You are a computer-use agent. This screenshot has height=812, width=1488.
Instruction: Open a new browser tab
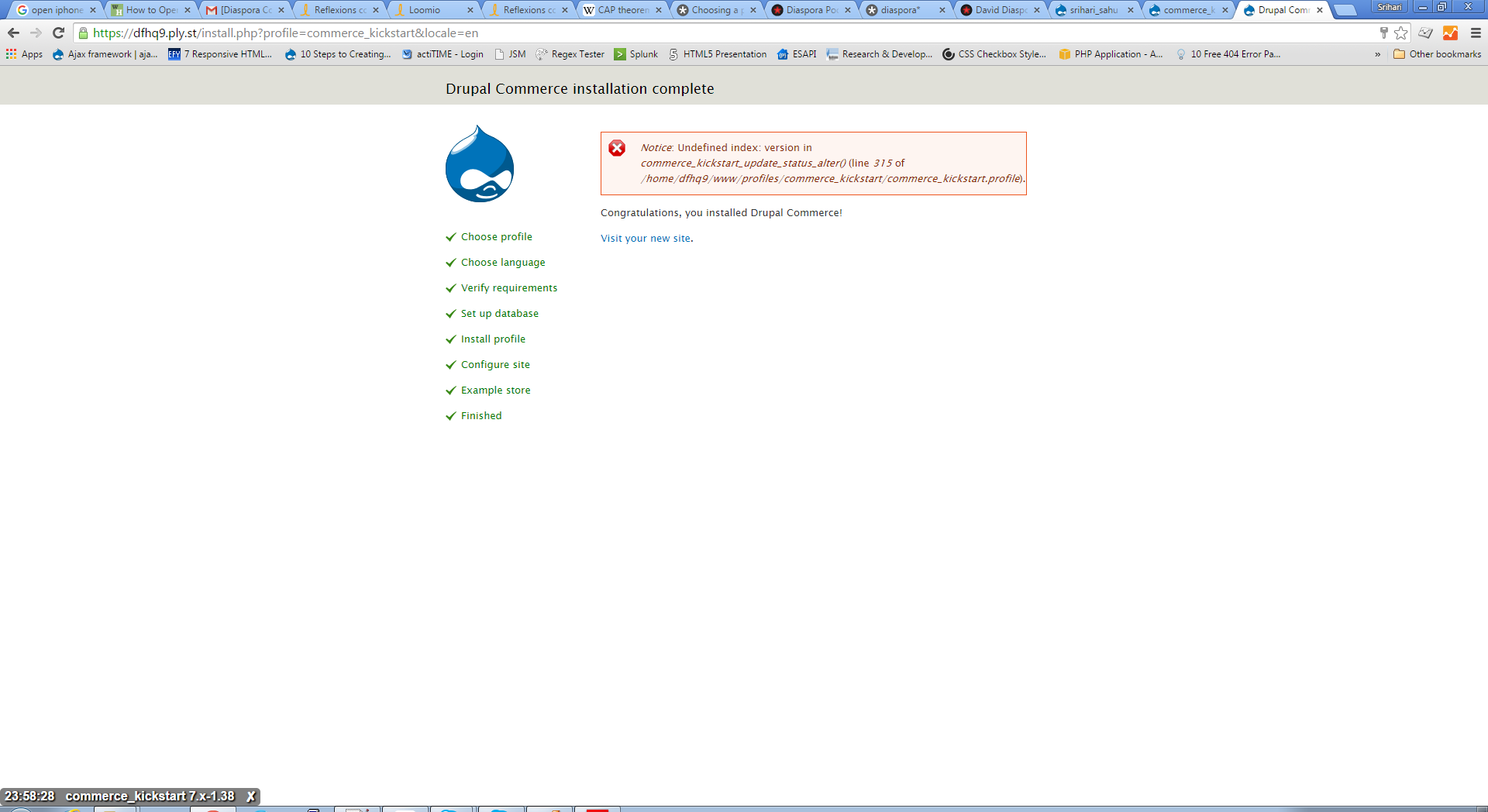1345,10
